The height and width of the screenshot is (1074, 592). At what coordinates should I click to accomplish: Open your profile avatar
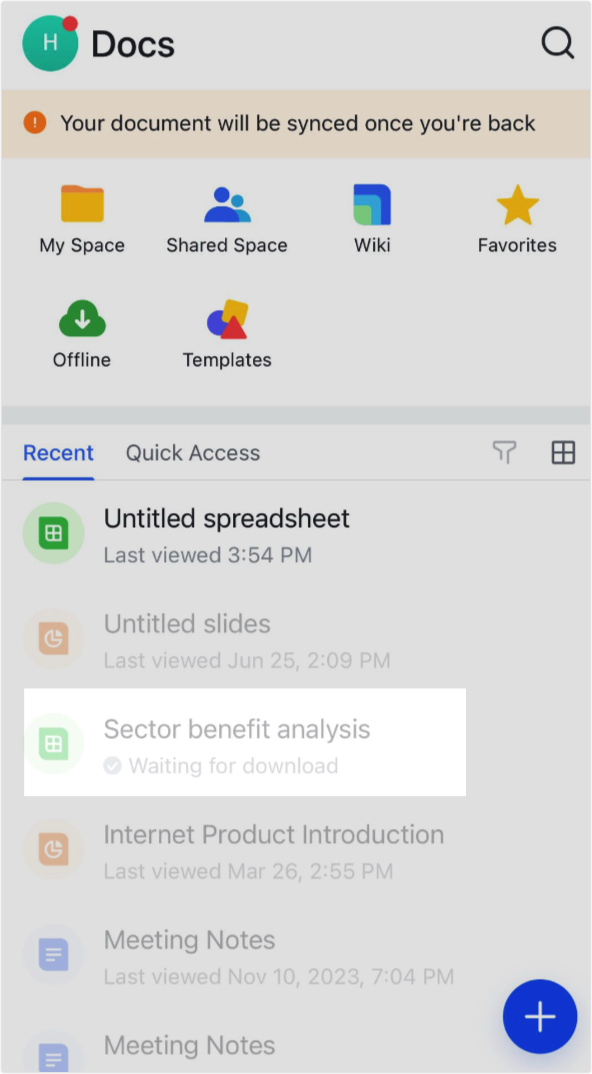click(48, 43)
